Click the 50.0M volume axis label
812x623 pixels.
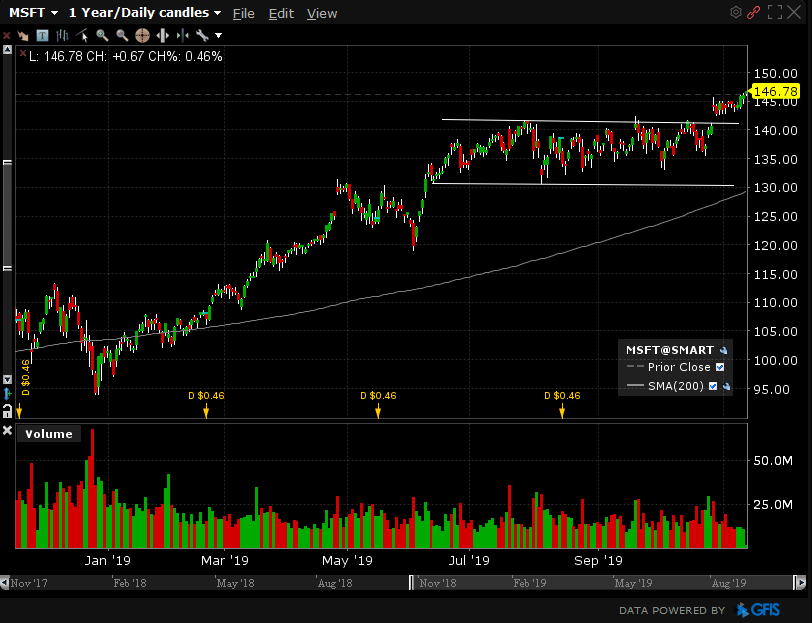(773, 460)
